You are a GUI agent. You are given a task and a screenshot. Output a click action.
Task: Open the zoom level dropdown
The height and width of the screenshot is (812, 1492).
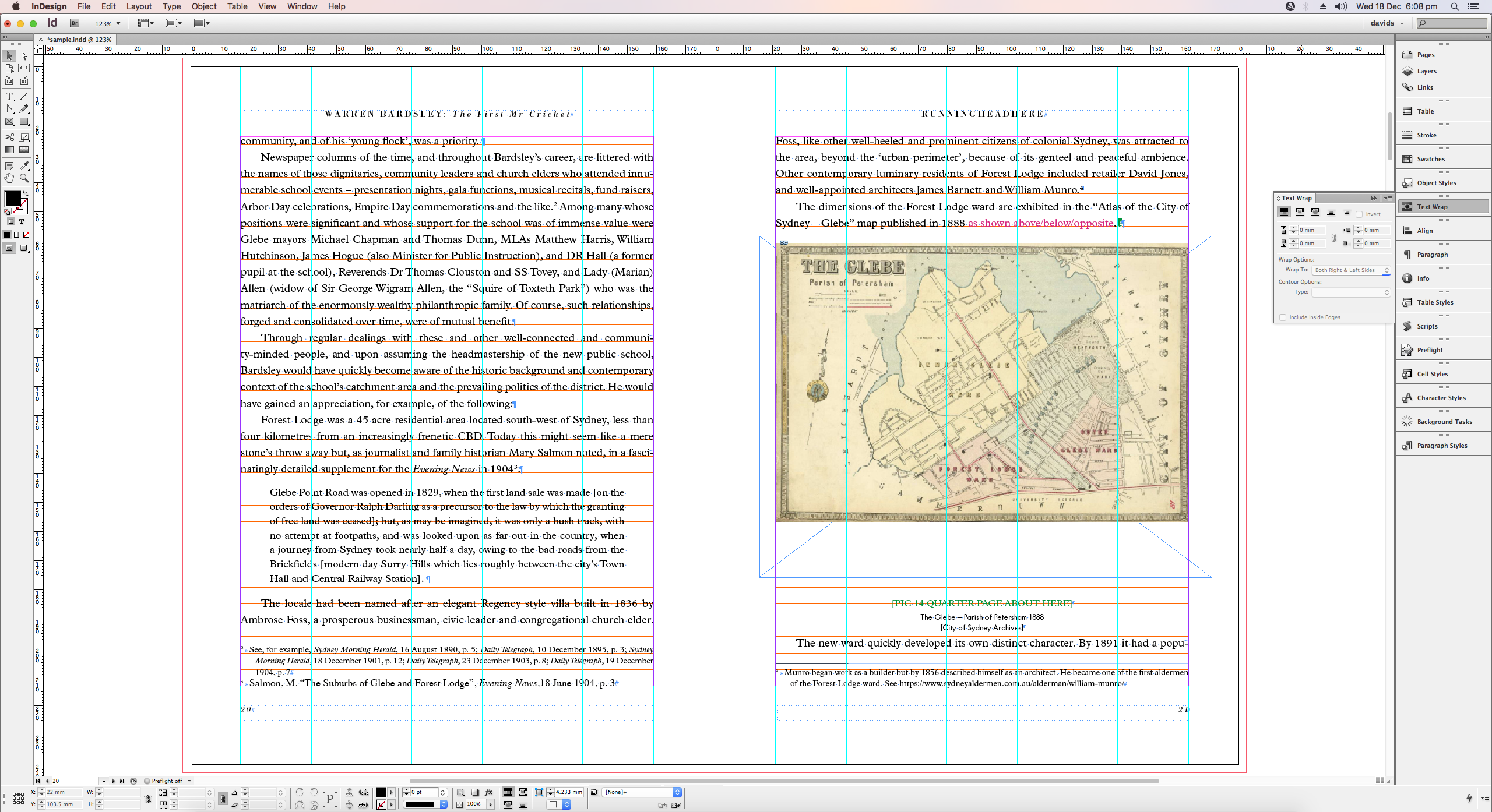pos(118,24)
